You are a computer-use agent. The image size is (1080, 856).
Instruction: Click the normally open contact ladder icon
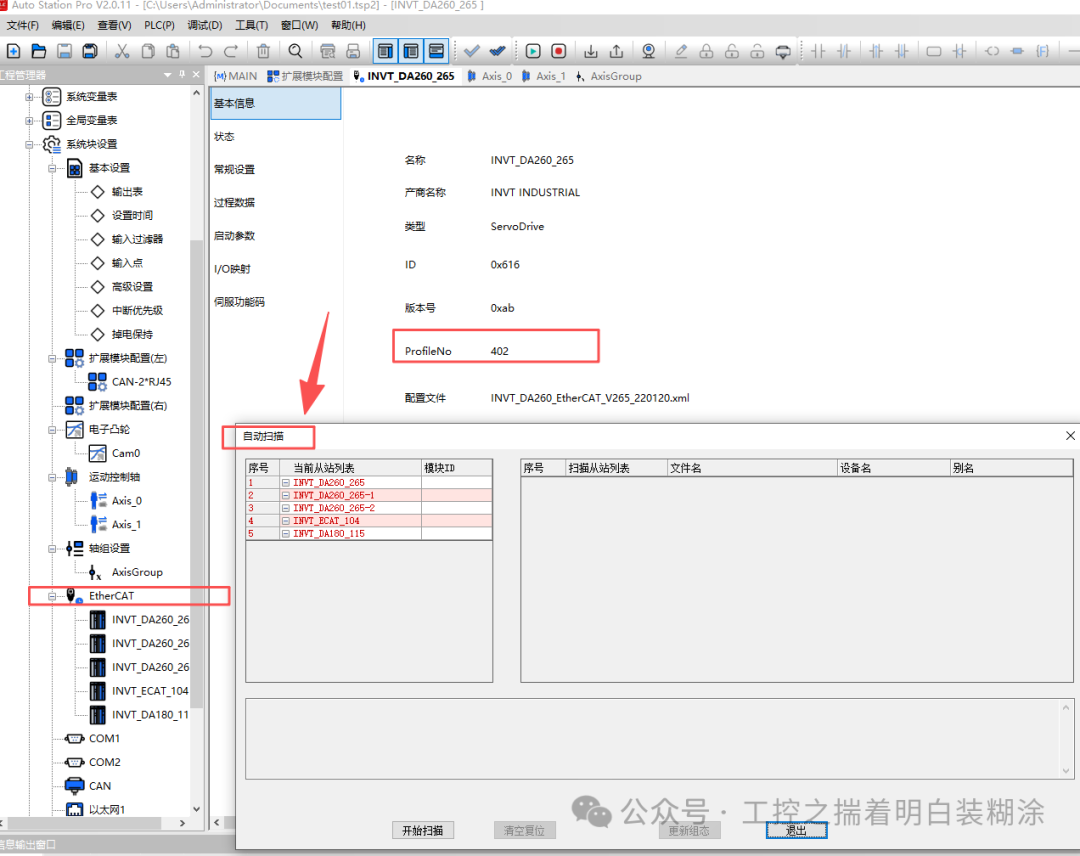click(818, 51)
